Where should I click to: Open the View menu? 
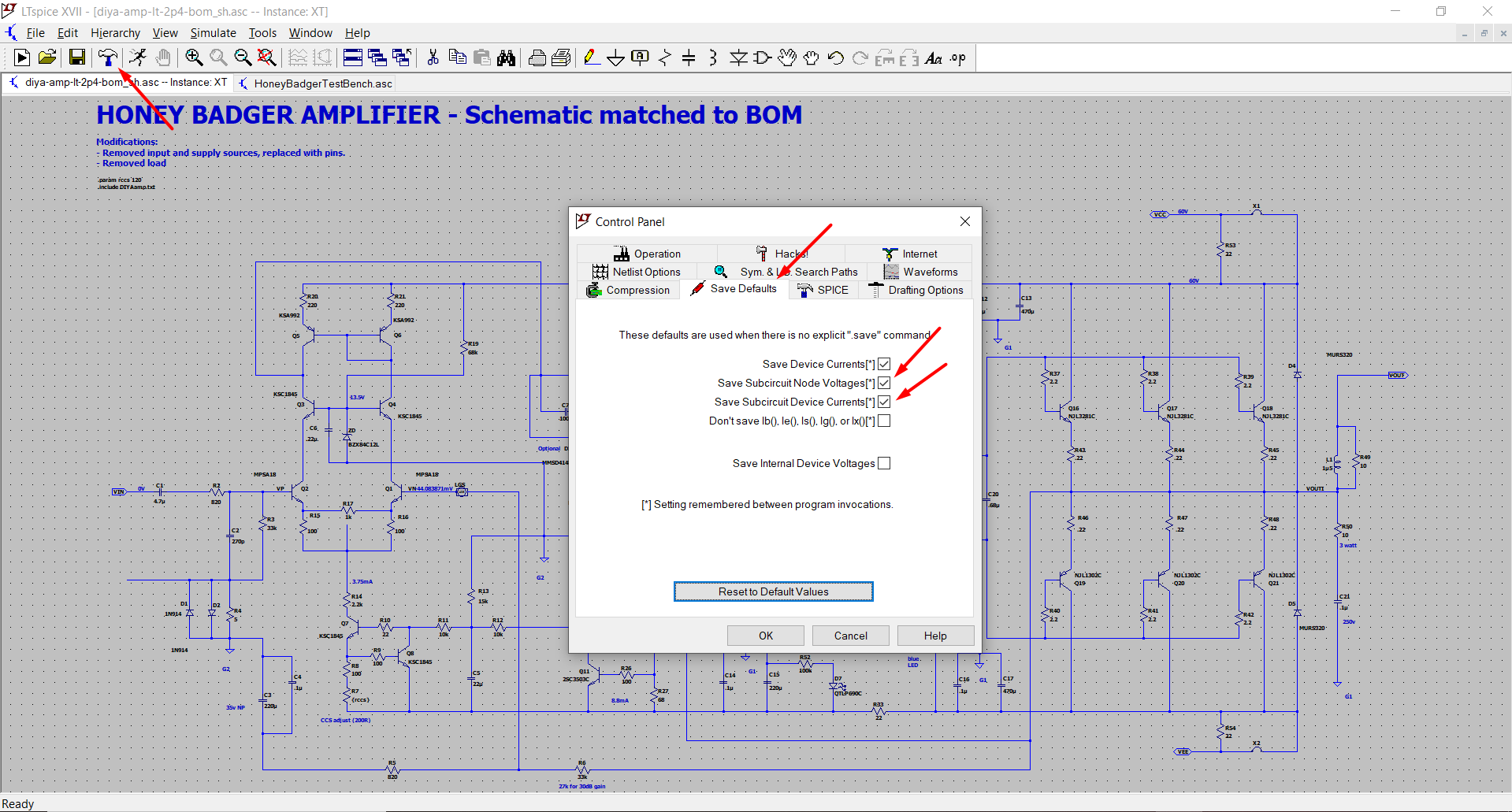[x=165, y=33]
